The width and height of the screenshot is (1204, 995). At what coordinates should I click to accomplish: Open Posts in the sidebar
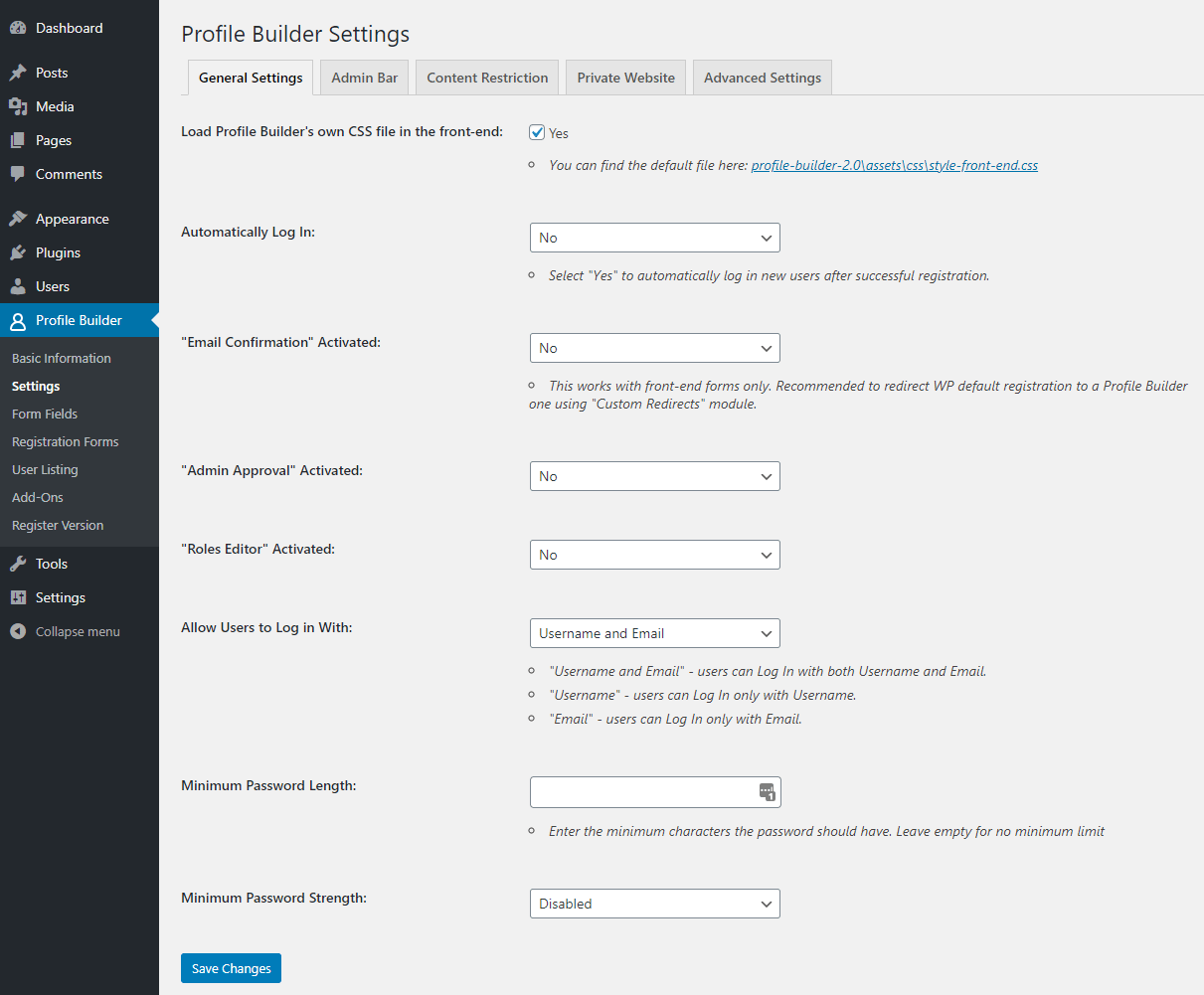pyautogui.click(x=80, y=73)
